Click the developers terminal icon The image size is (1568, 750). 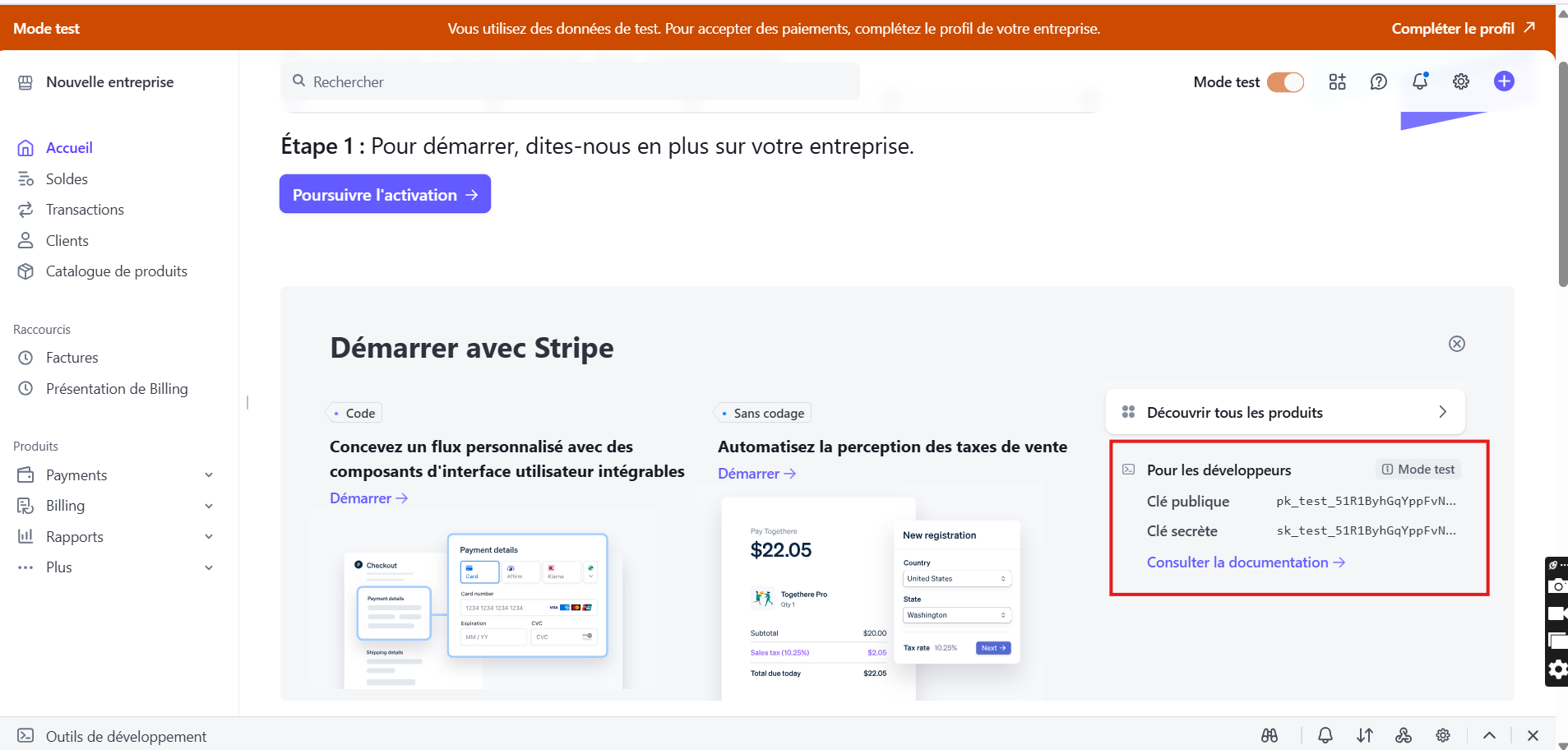click(1129, 470)
